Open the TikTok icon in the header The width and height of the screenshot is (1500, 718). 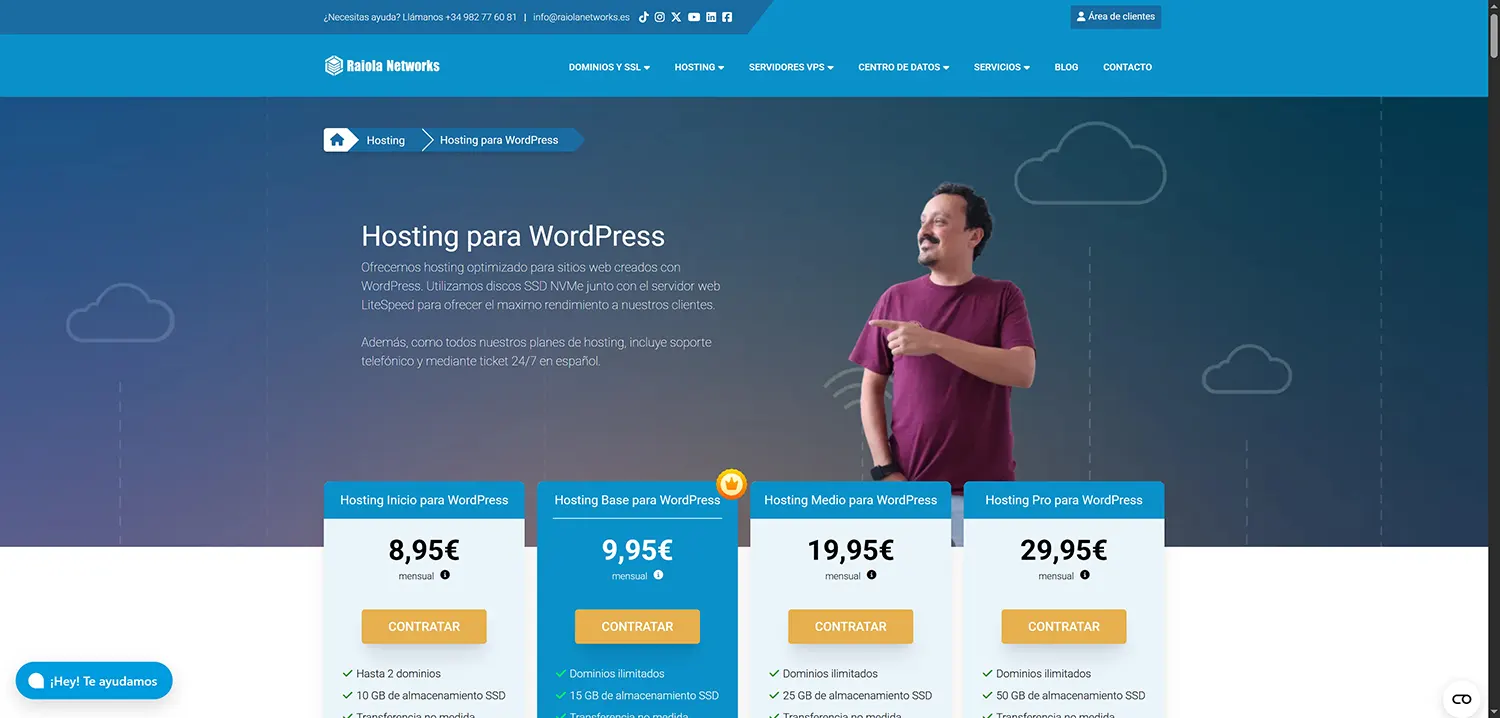644,16
